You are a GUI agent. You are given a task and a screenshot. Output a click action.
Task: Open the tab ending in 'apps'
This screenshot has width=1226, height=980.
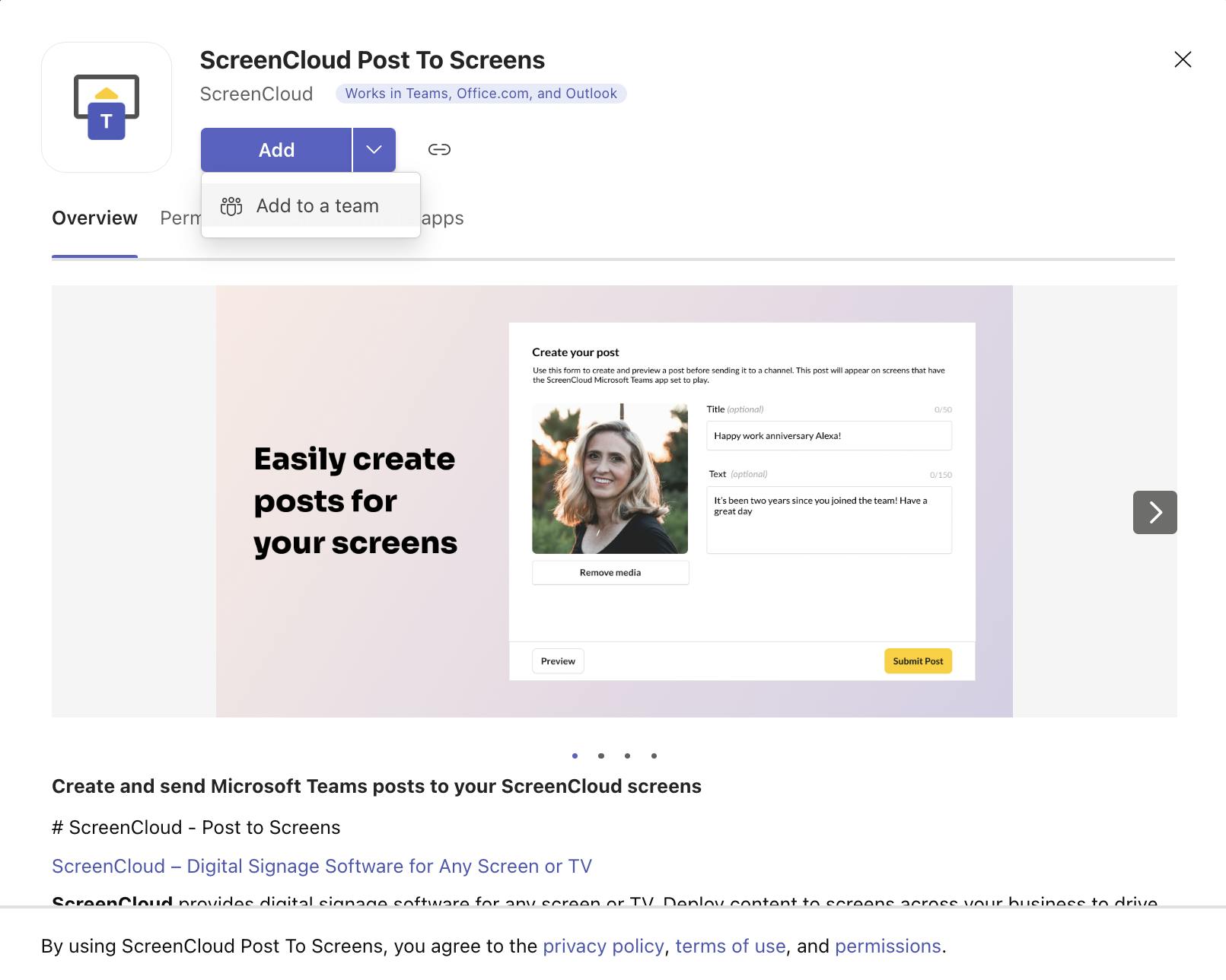(x=442, y=218)
